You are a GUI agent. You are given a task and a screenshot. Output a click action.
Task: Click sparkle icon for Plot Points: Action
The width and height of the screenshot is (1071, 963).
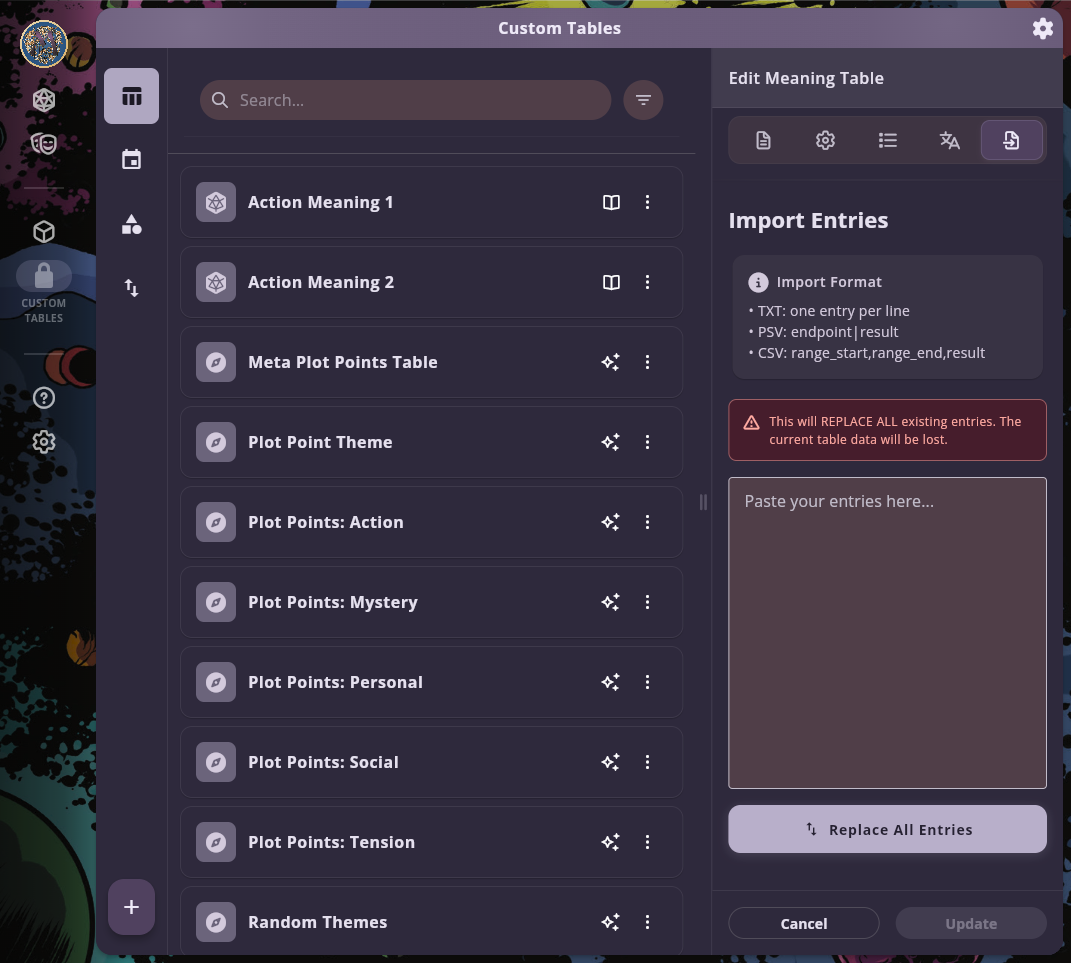click(611, 522)
